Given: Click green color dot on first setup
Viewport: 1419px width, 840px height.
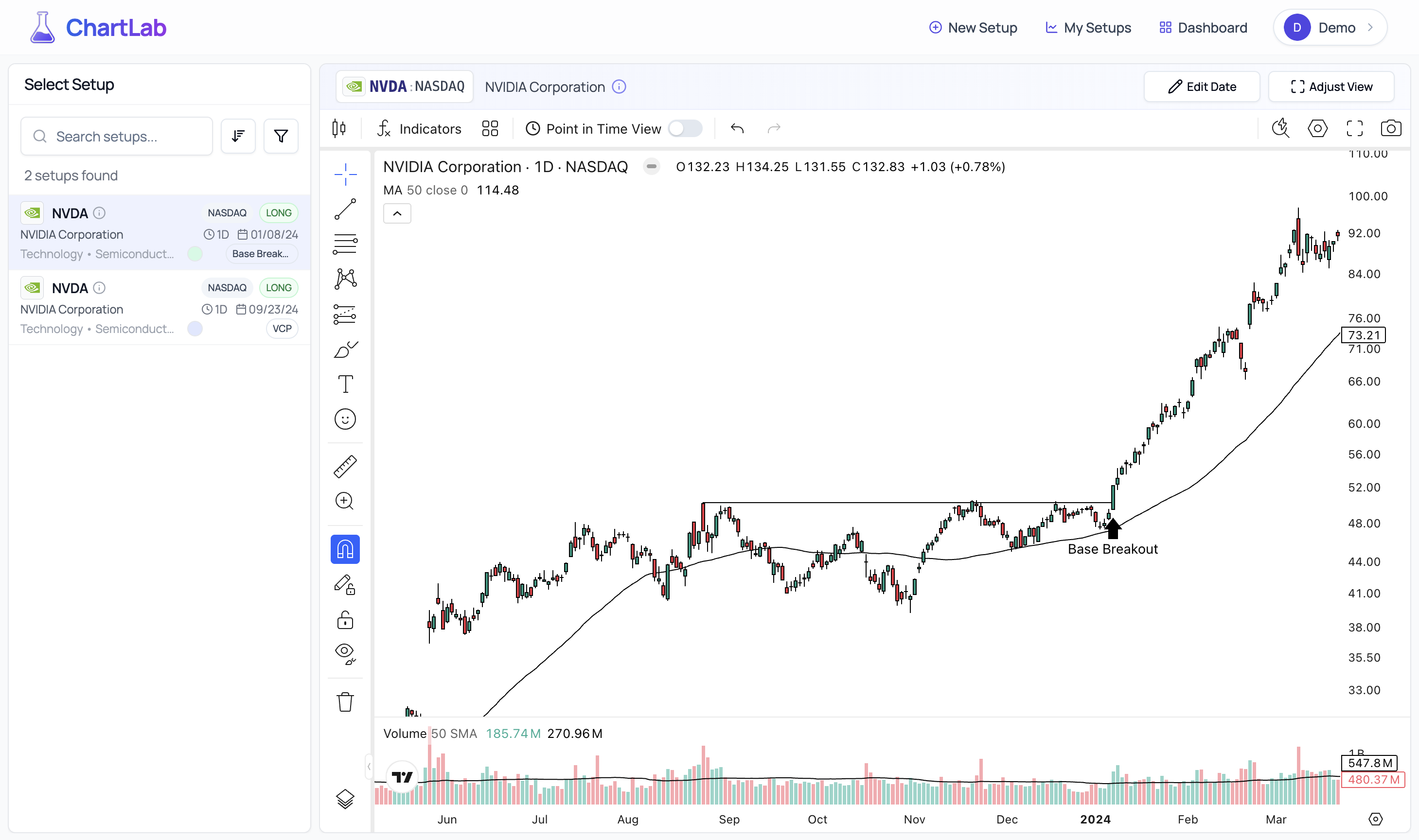Looking at the screenshot, I should coord(195,254).
